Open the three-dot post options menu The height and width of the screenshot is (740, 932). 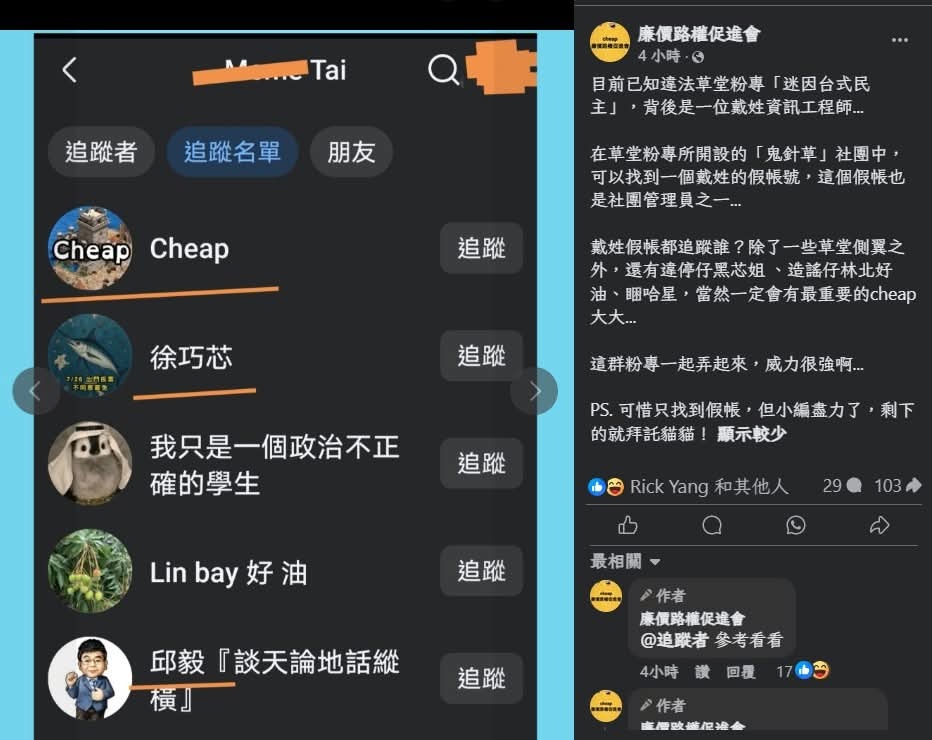point(900,40)
